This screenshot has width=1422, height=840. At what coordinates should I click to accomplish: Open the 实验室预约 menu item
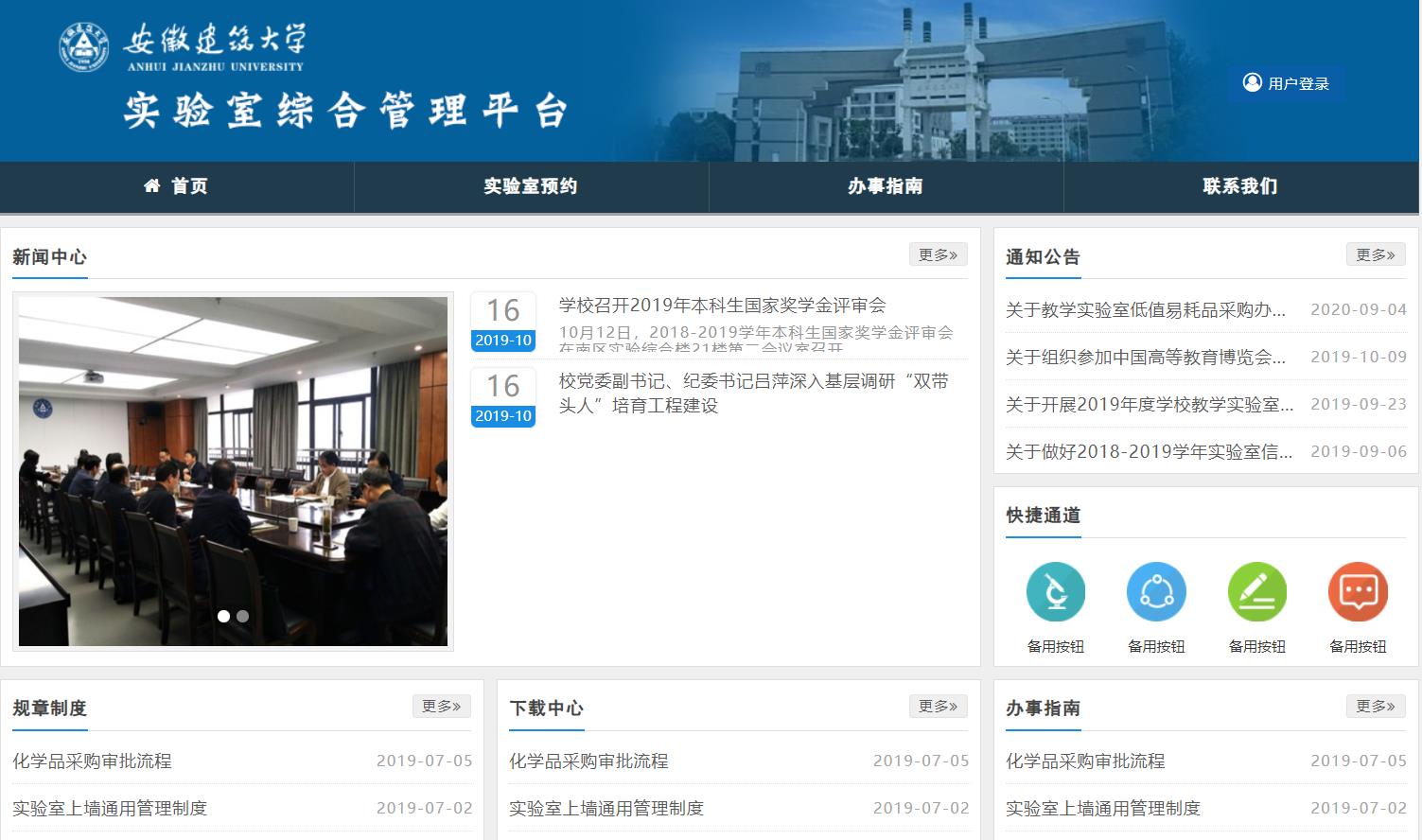coord(531,186)
